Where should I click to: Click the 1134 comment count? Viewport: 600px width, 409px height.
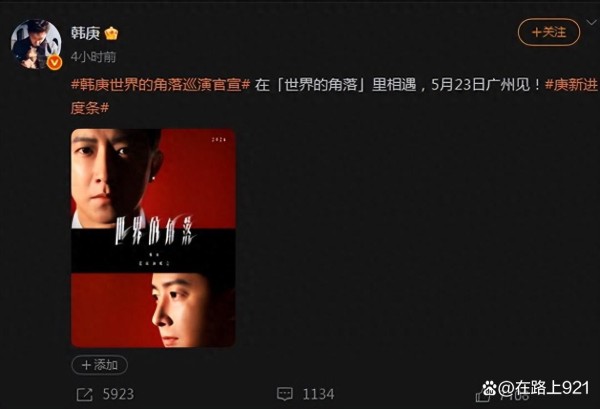coord(318,394)
